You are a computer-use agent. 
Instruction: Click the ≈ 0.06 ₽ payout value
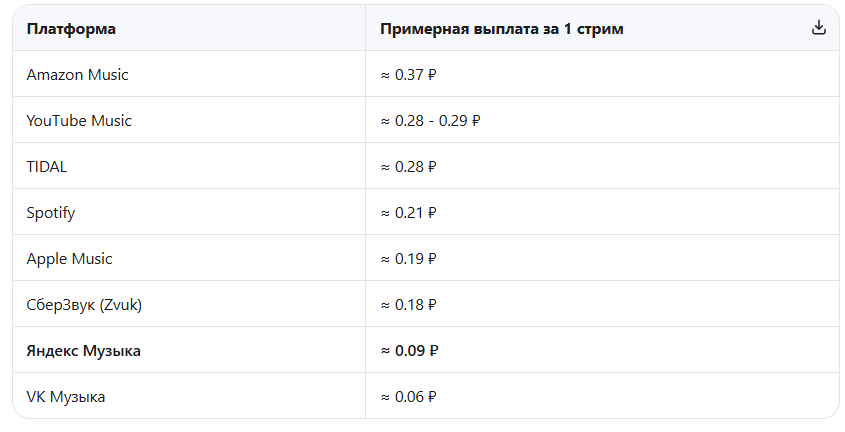(x=408, y=397)
